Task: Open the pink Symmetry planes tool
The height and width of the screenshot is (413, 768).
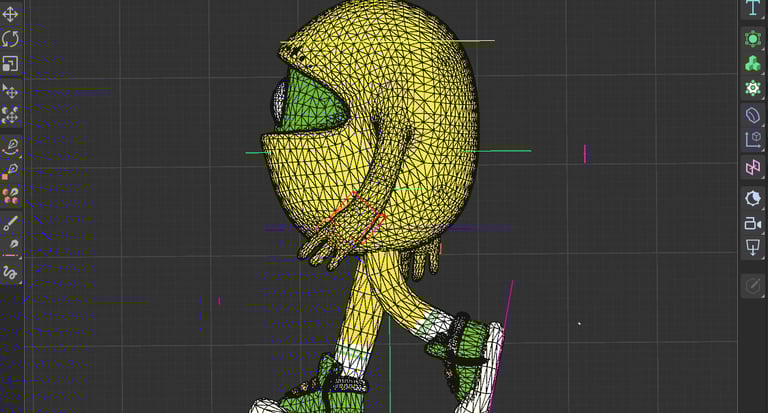Action: coord(753,168)
